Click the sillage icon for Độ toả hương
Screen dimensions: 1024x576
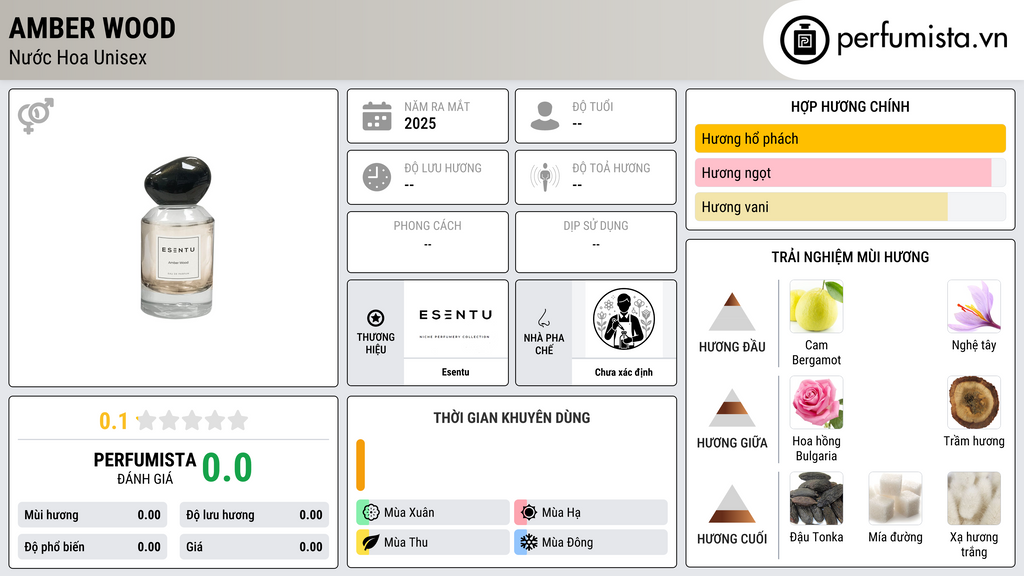click(545, 177)
